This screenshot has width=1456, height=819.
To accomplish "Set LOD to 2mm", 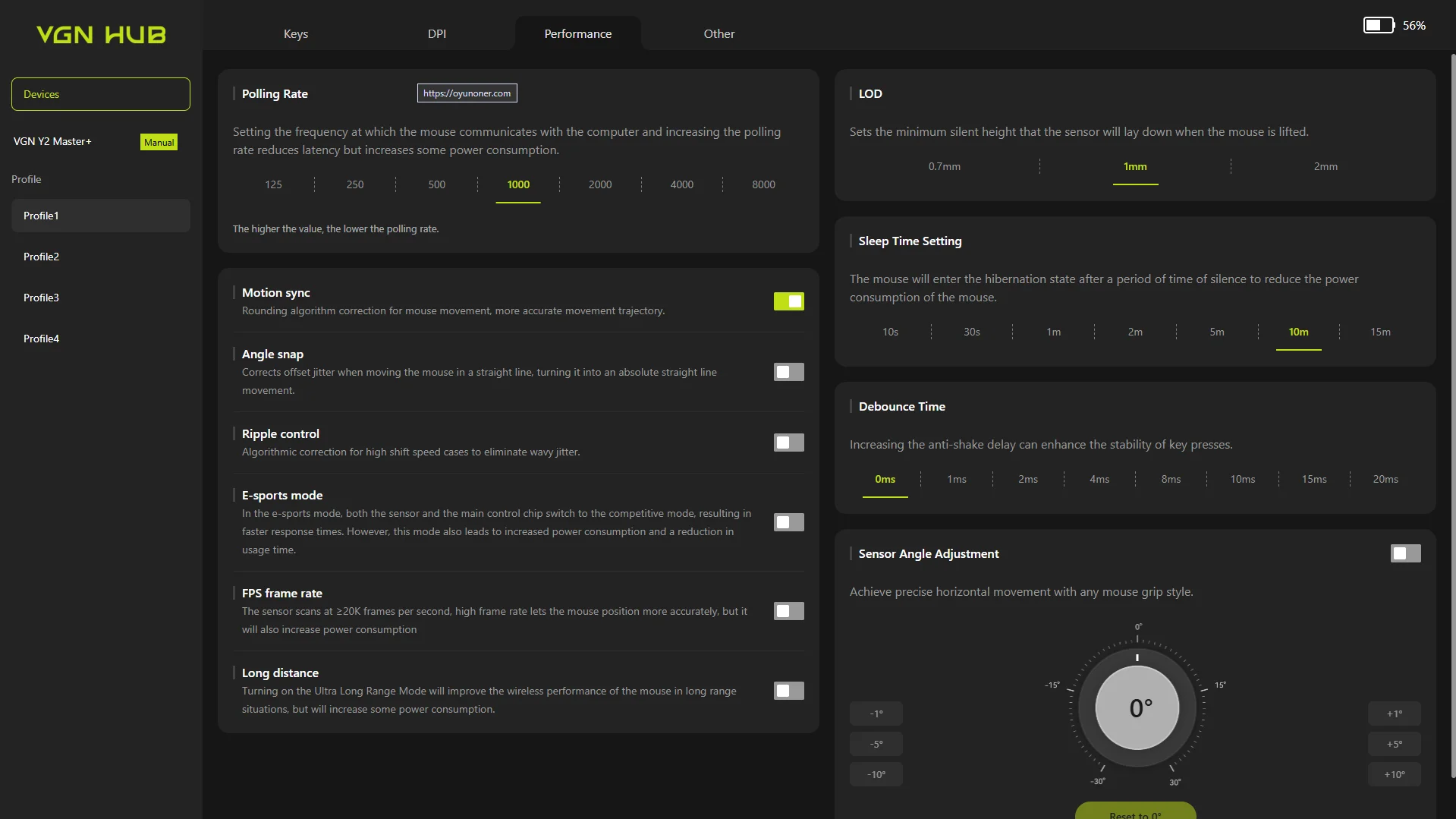I will [1325, 166].
